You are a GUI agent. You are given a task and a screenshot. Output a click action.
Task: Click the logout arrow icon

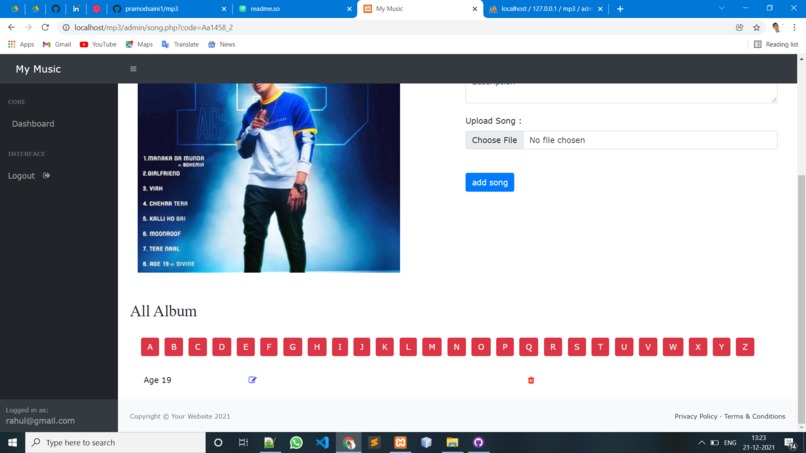coord(46,175)
